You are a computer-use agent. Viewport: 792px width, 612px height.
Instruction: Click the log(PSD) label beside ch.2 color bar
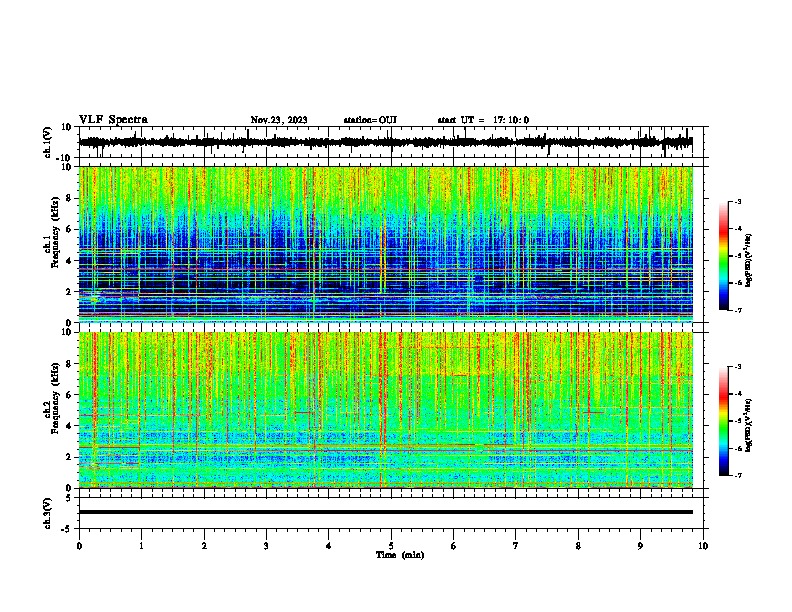tap(748, 425)
